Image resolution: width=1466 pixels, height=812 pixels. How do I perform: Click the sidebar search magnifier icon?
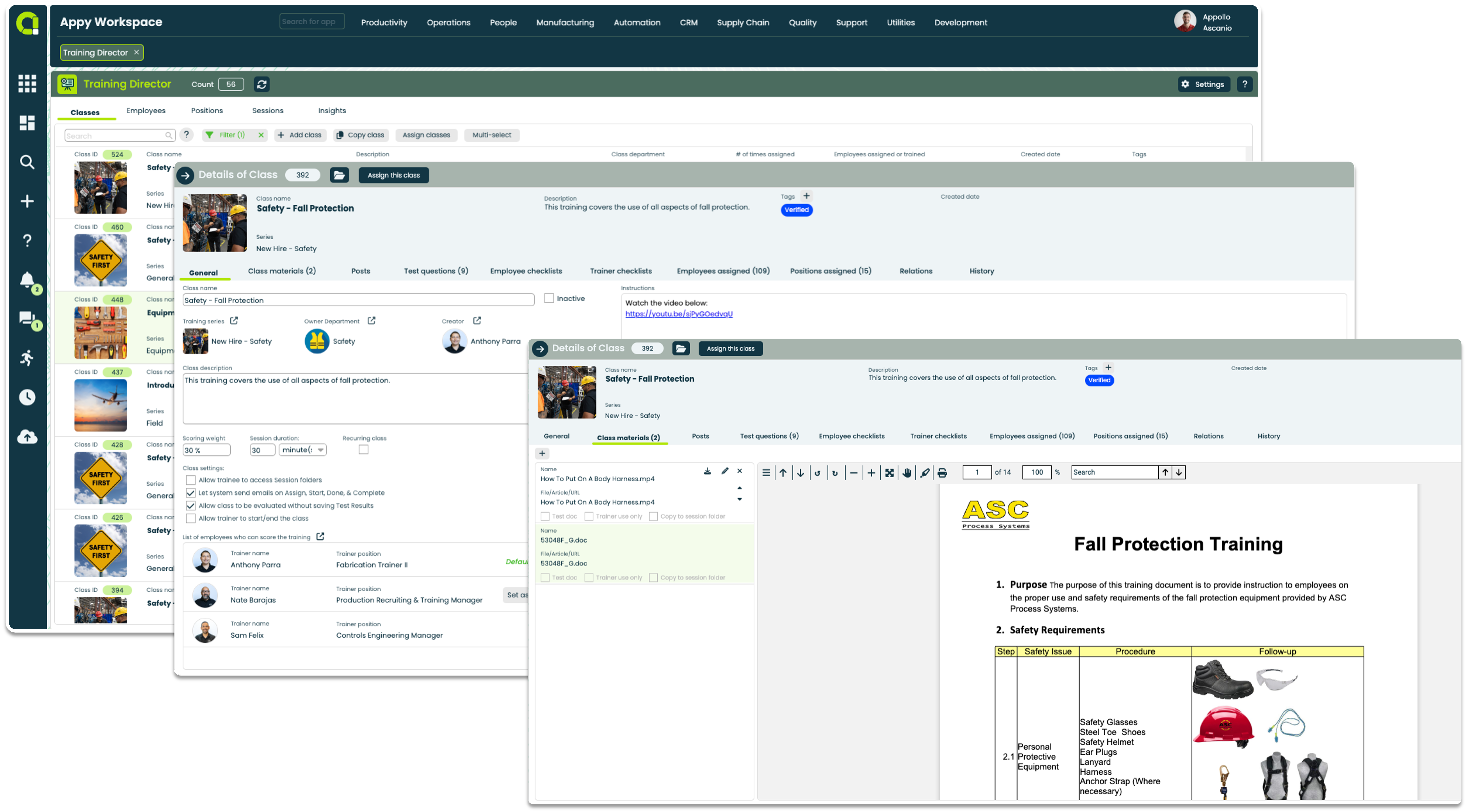click(27, 162)
